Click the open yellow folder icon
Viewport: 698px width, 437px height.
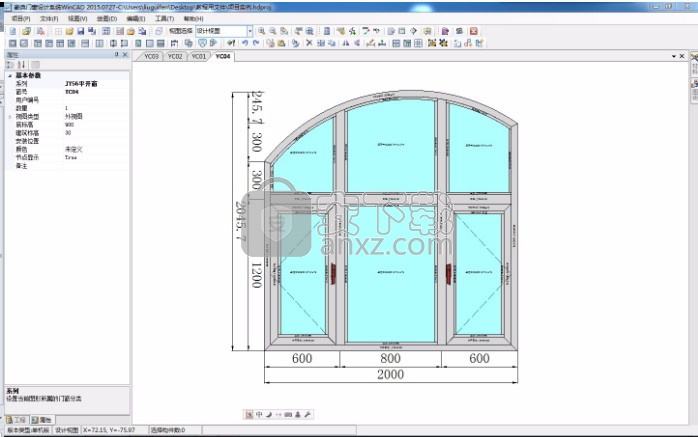click(x=69, y=31)
